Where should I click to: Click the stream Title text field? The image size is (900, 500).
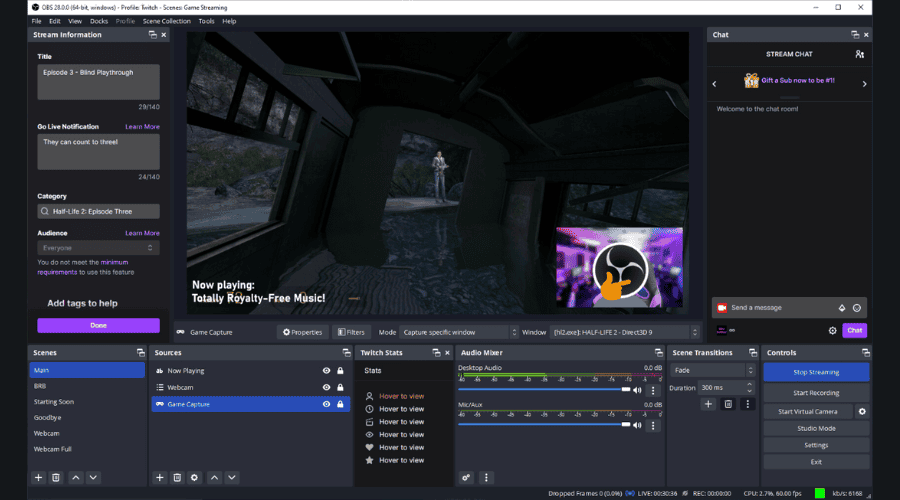point(98,82)
